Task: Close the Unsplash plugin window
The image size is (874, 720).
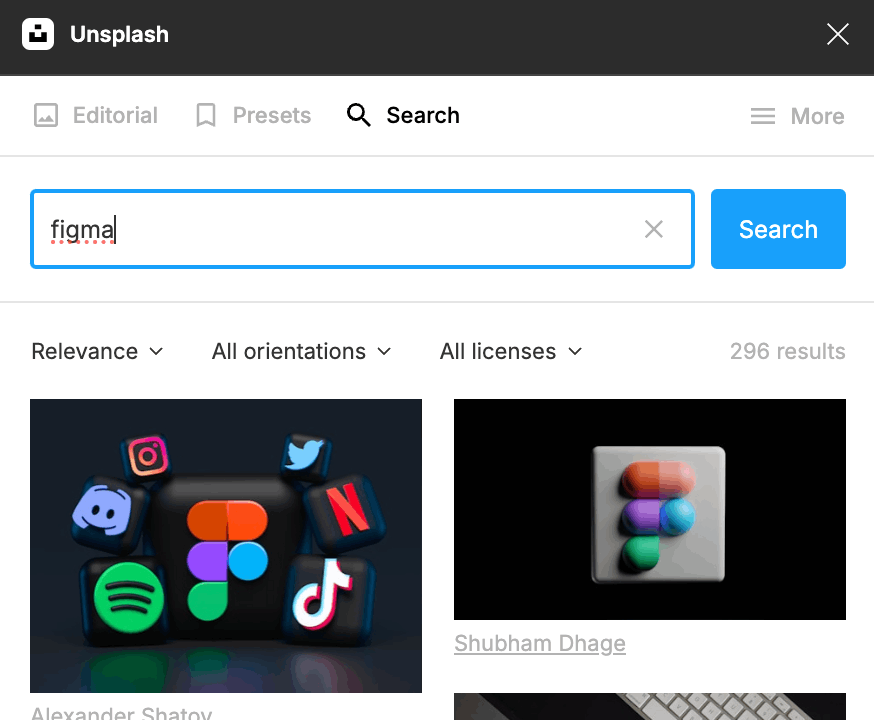Action: click(837, 34)
